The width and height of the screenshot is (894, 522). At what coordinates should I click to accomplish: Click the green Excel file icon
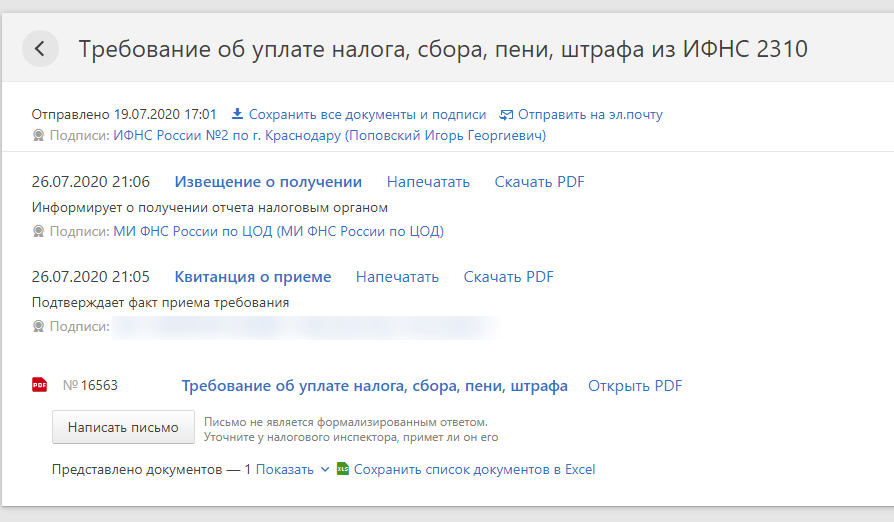(342, 469)
